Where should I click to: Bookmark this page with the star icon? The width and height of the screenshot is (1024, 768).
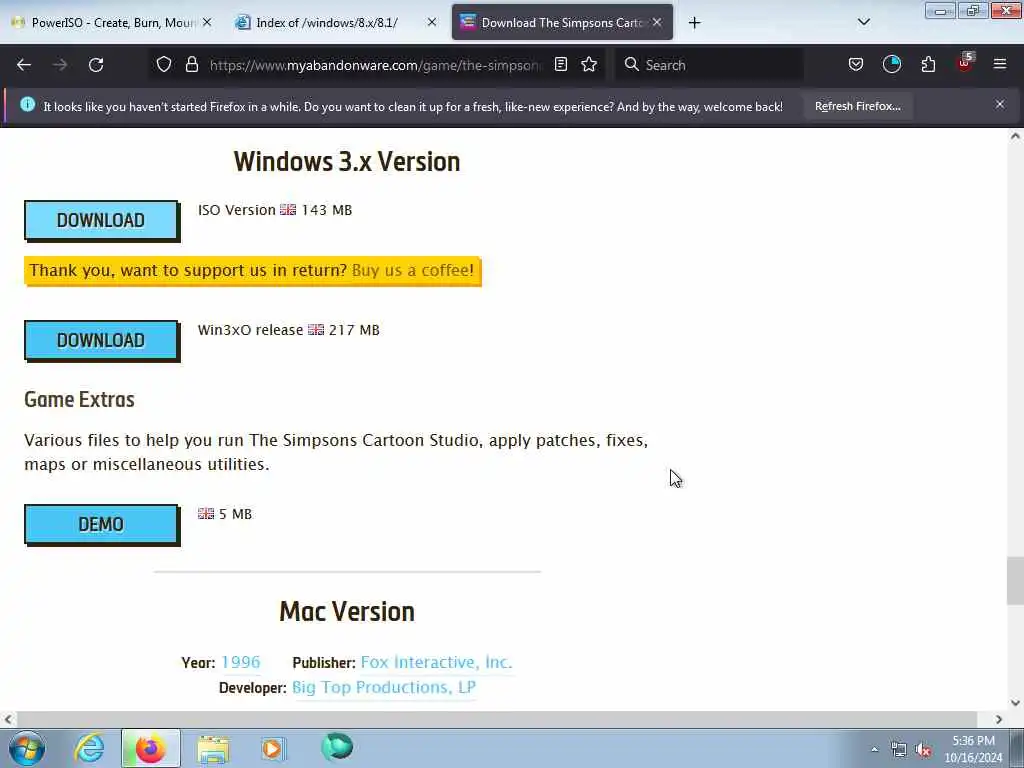coord(589,64)
